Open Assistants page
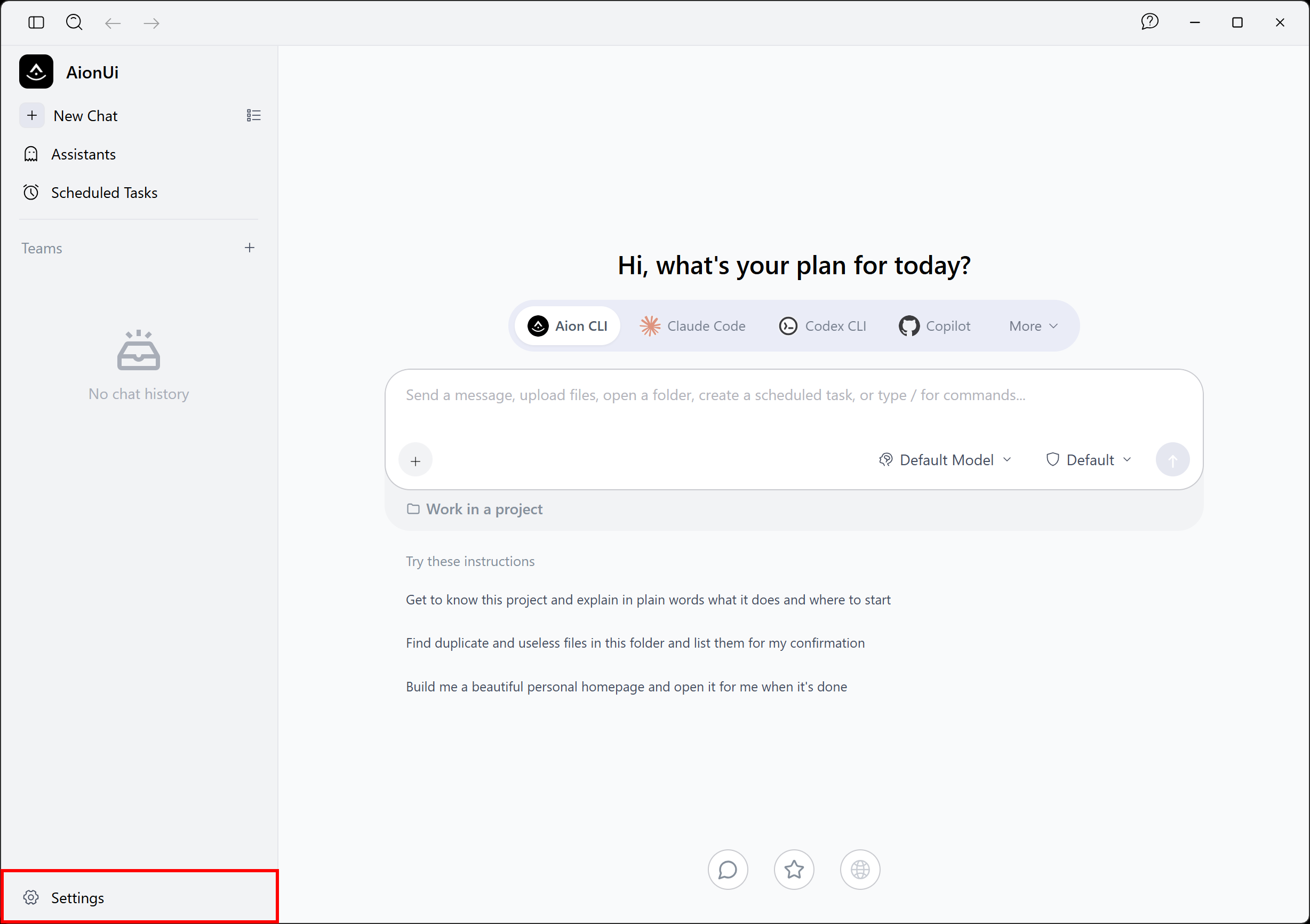This screenshot has width=1310, height=924. pos(139,154)
